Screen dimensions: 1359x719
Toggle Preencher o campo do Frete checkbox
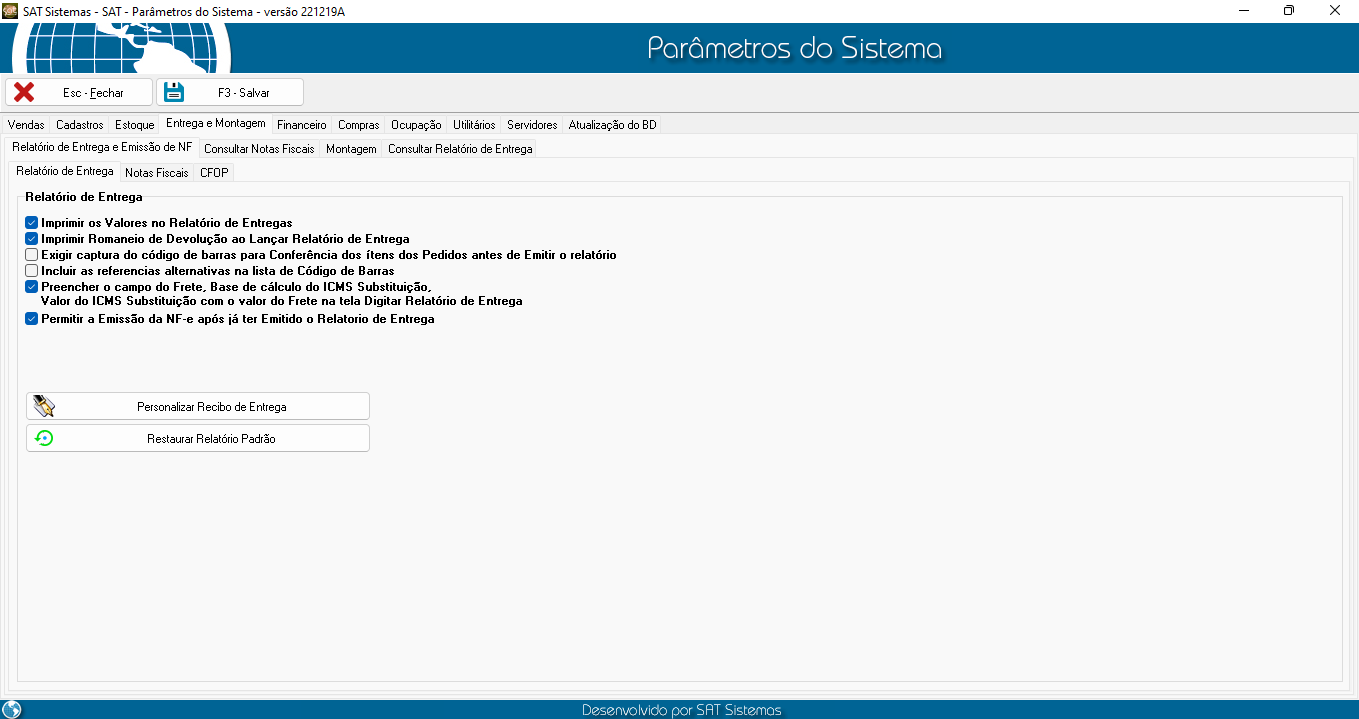coord(32,286)
